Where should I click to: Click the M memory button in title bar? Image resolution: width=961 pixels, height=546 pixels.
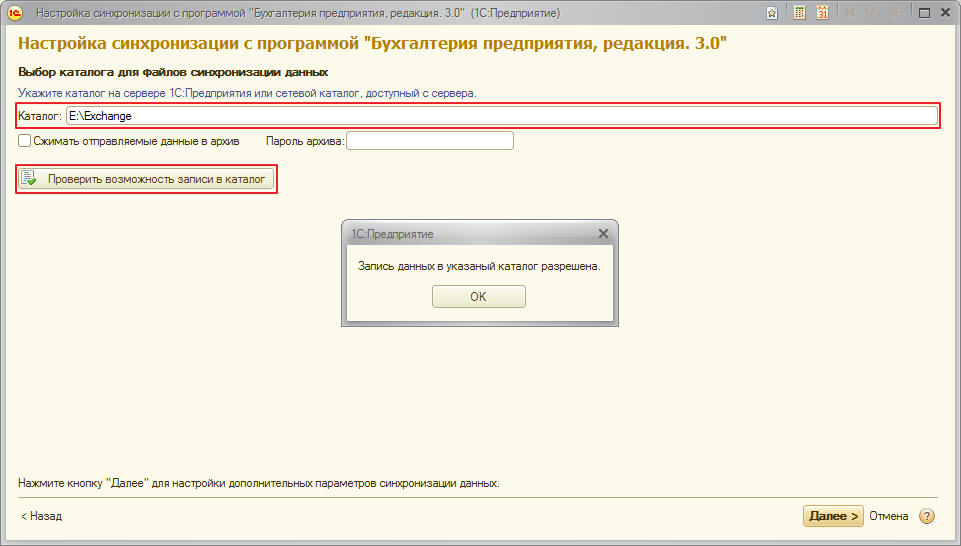pos(851,13)
